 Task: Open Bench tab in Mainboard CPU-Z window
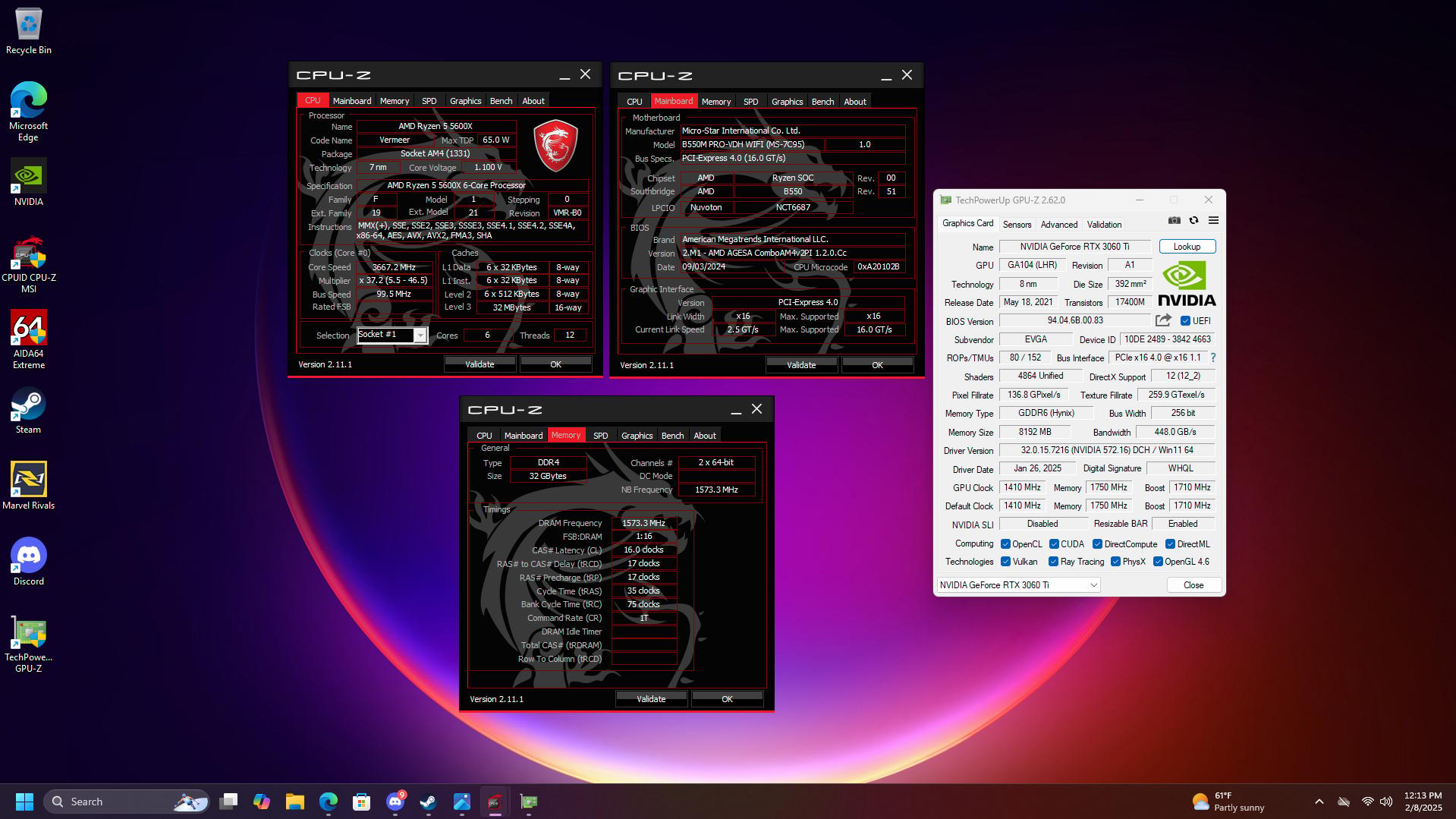(822, 102)
